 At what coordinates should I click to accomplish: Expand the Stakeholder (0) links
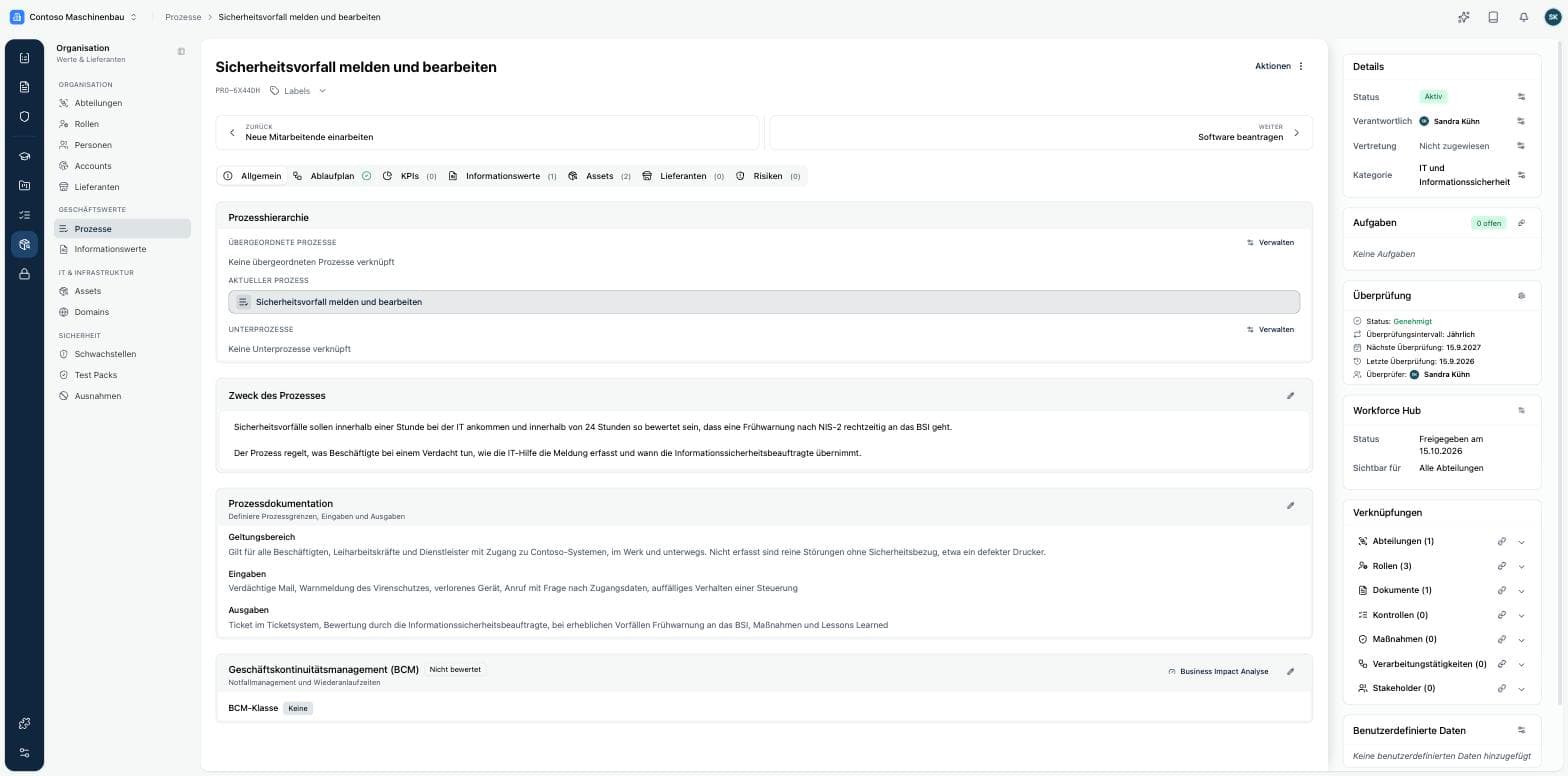pos(1521,689)
